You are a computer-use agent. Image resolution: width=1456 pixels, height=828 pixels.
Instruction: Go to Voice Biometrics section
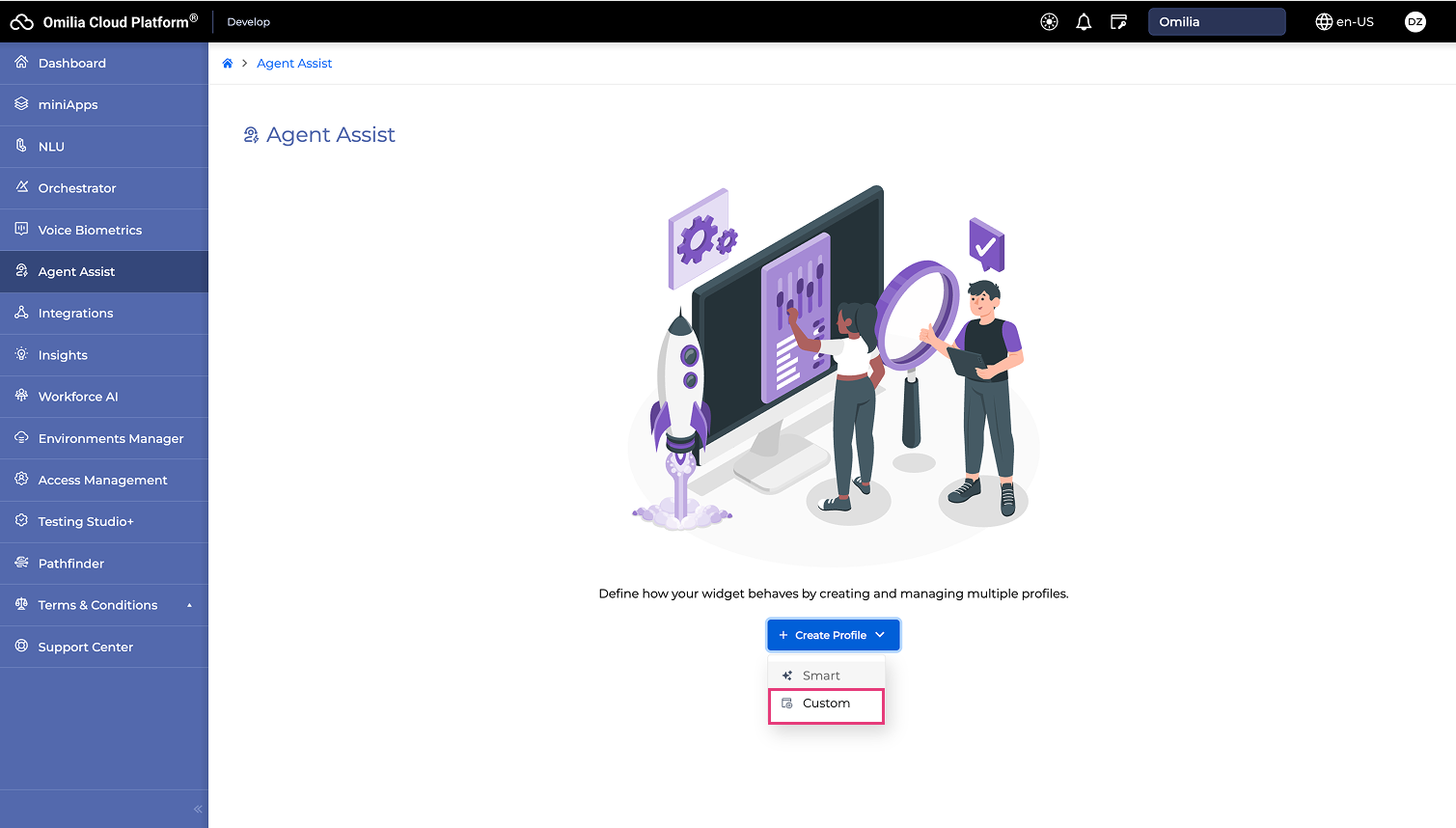click(x=90, y=231)
